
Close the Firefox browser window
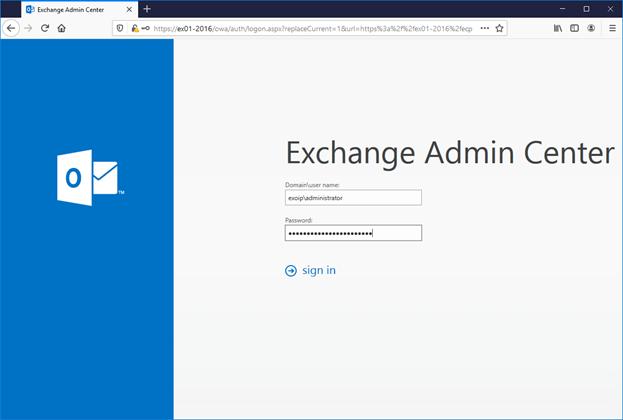pos(610,9)
